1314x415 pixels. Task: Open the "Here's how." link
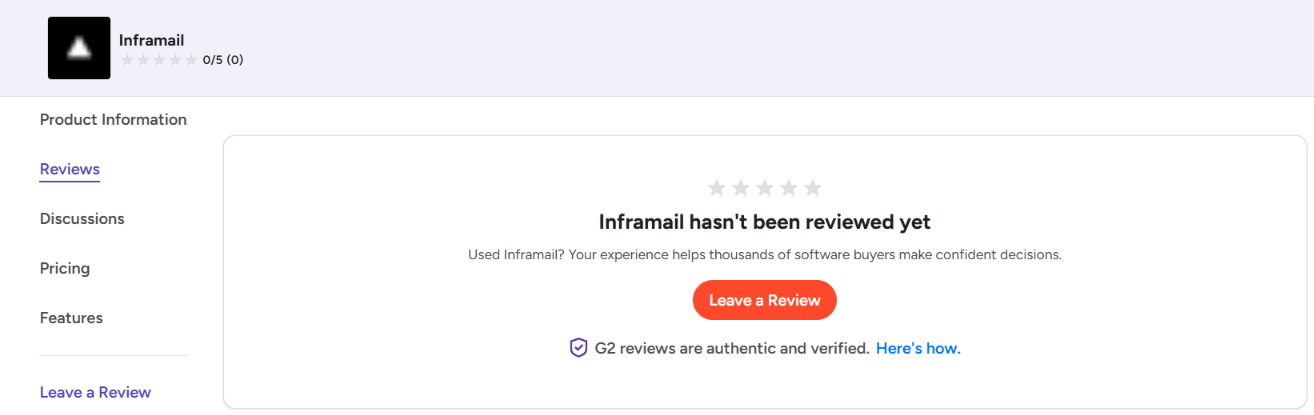(918, 349)
